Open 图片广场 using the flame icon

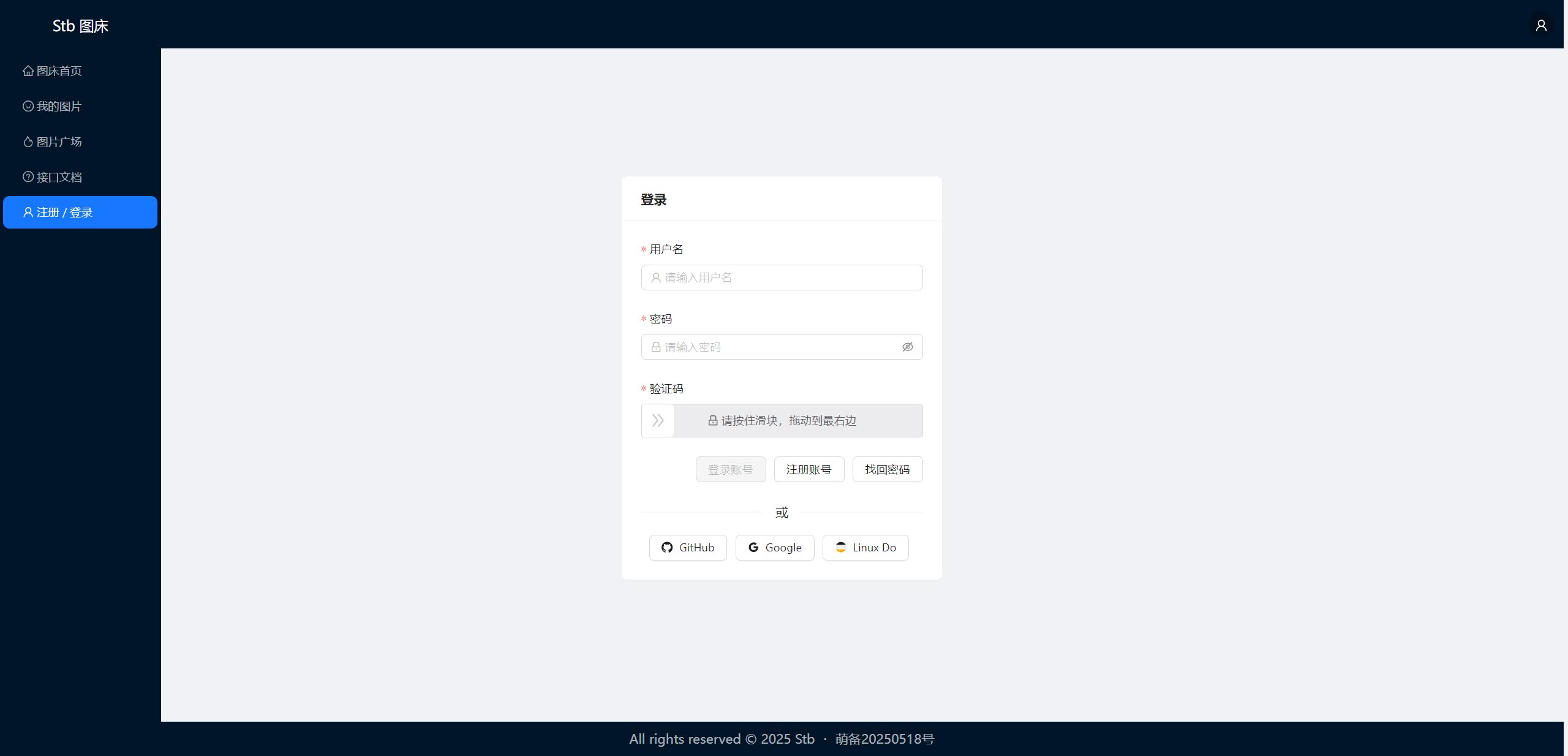click(28, 142)
